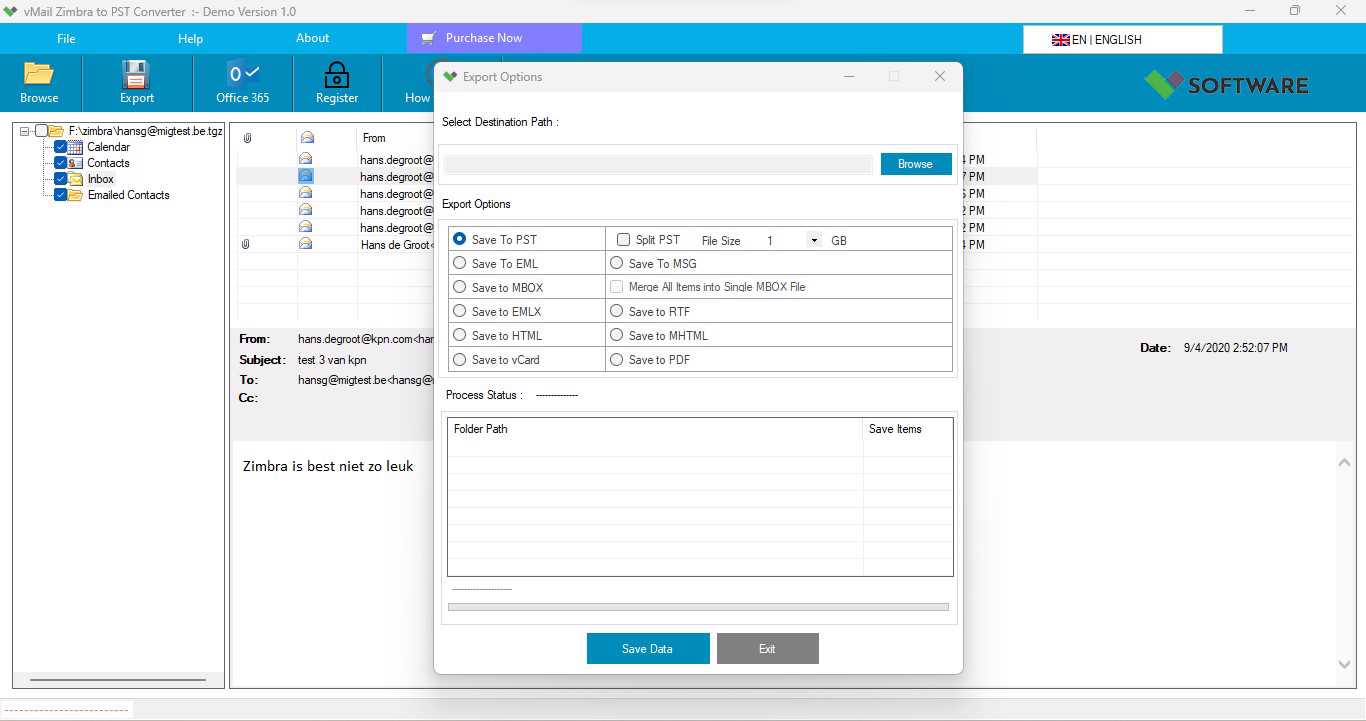Click the Exit button in dialog
This screenshot has width=1366, height=721.
click(767, 649)
